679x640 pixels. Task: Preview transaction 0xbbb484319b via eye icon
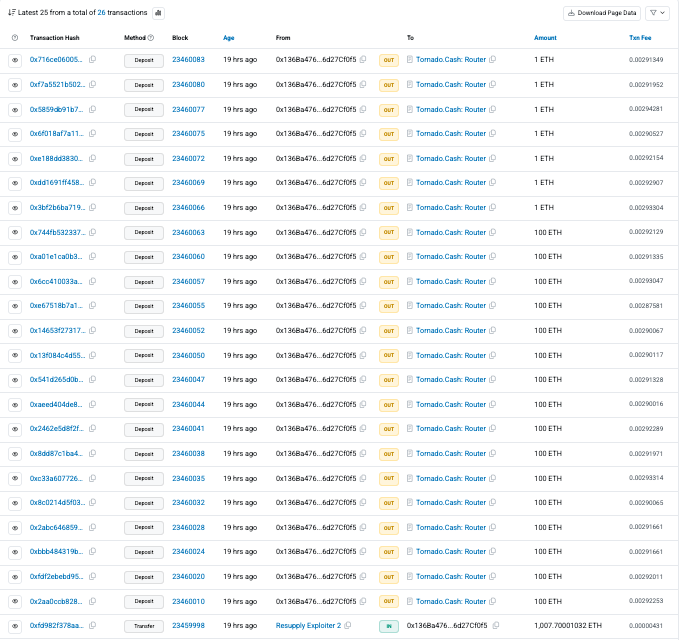(x=15, y=552)
